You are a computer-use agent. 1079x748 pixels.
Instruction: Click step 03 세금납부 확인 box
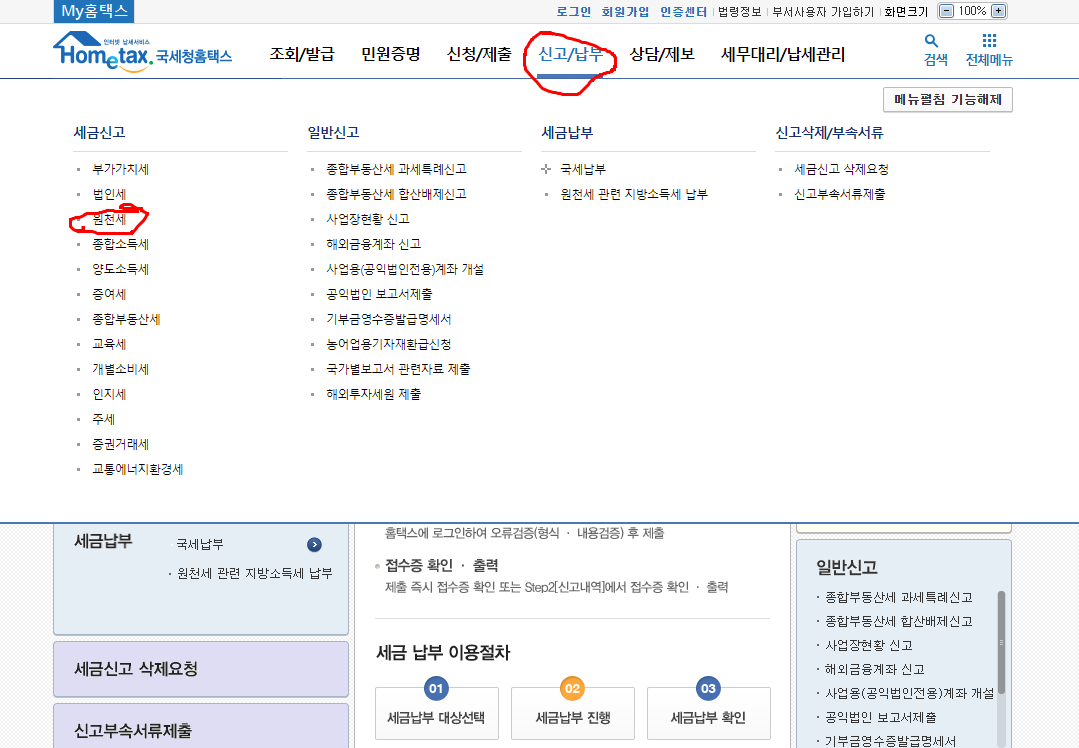(709, 713)
